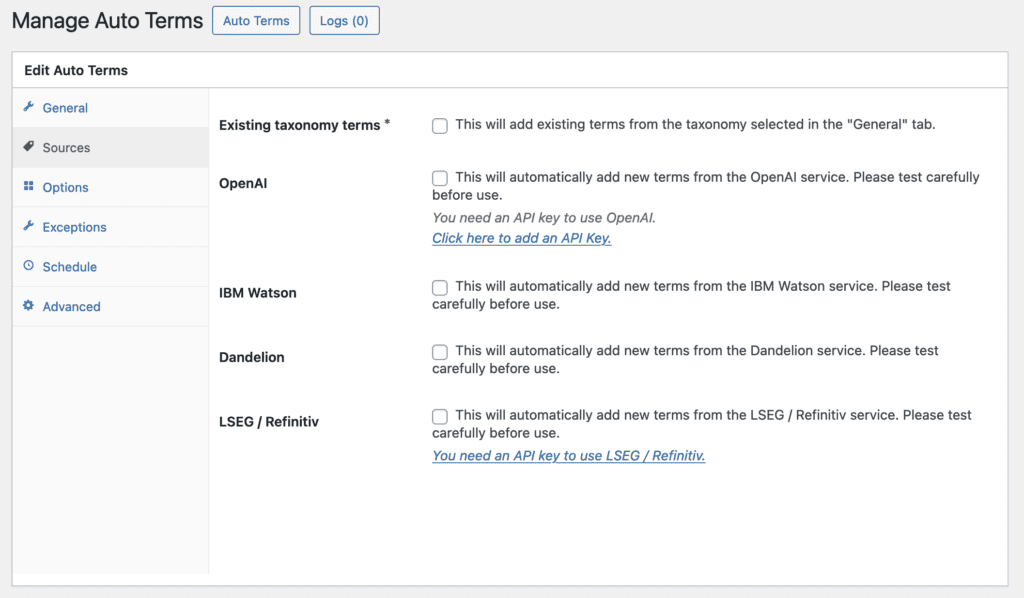Open the Logs (0) view
The image size is (1024, 598).
coord(344,20)
